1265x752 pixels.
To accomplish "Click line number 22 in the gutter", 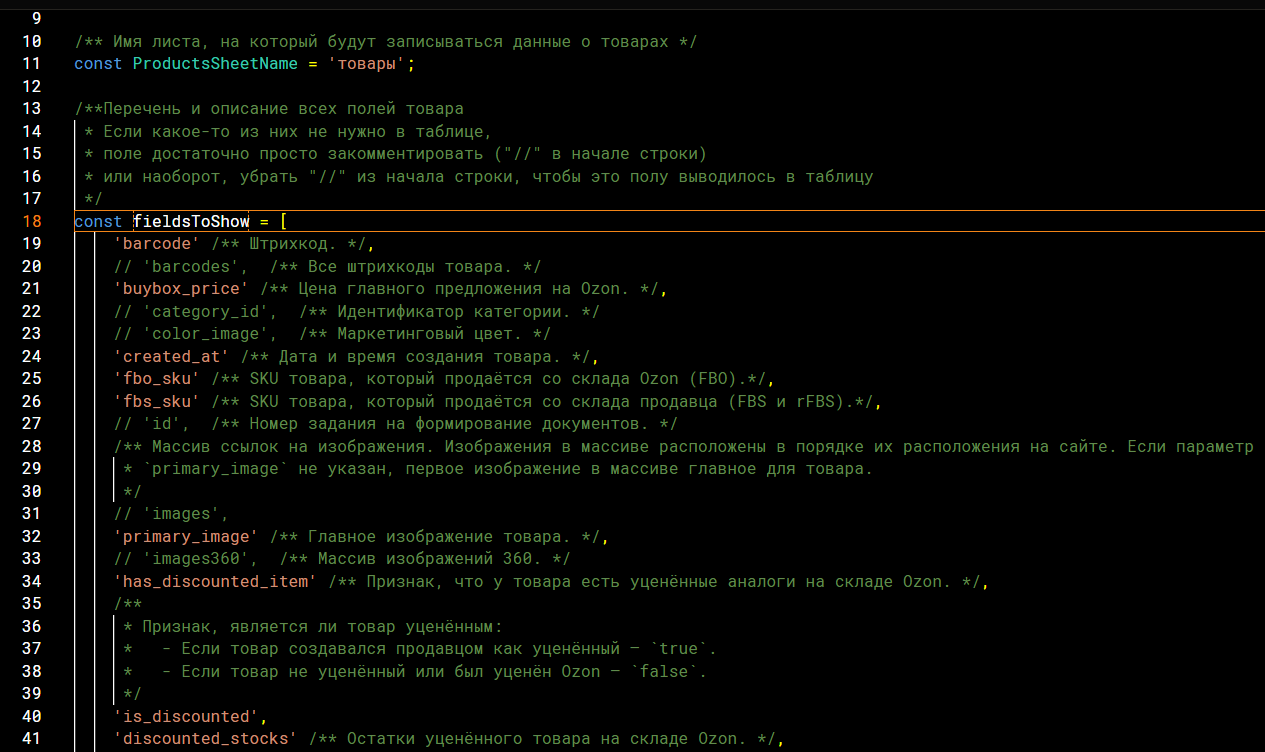I will point(32,311).
